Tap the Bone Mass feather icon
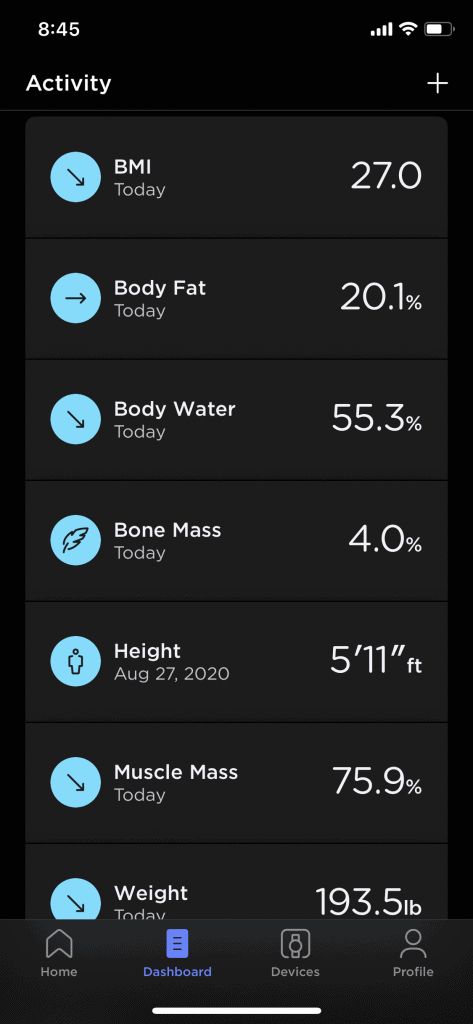The image size is (473, 1024). pyautogui.click(x=76, y=540)
